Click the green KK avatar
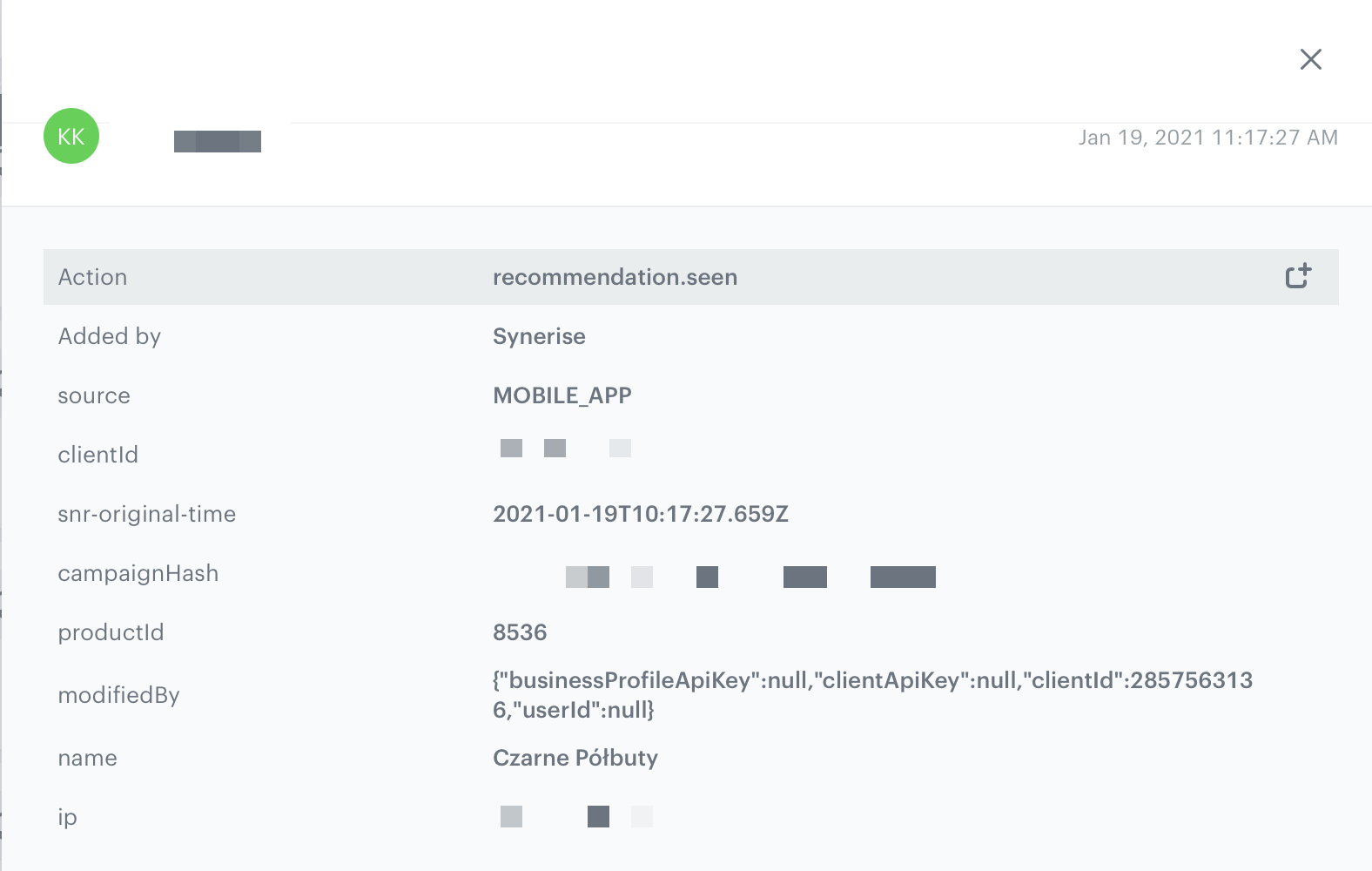Image resolution: width=1372 pixels, height=871 pixels. point(71,136)
